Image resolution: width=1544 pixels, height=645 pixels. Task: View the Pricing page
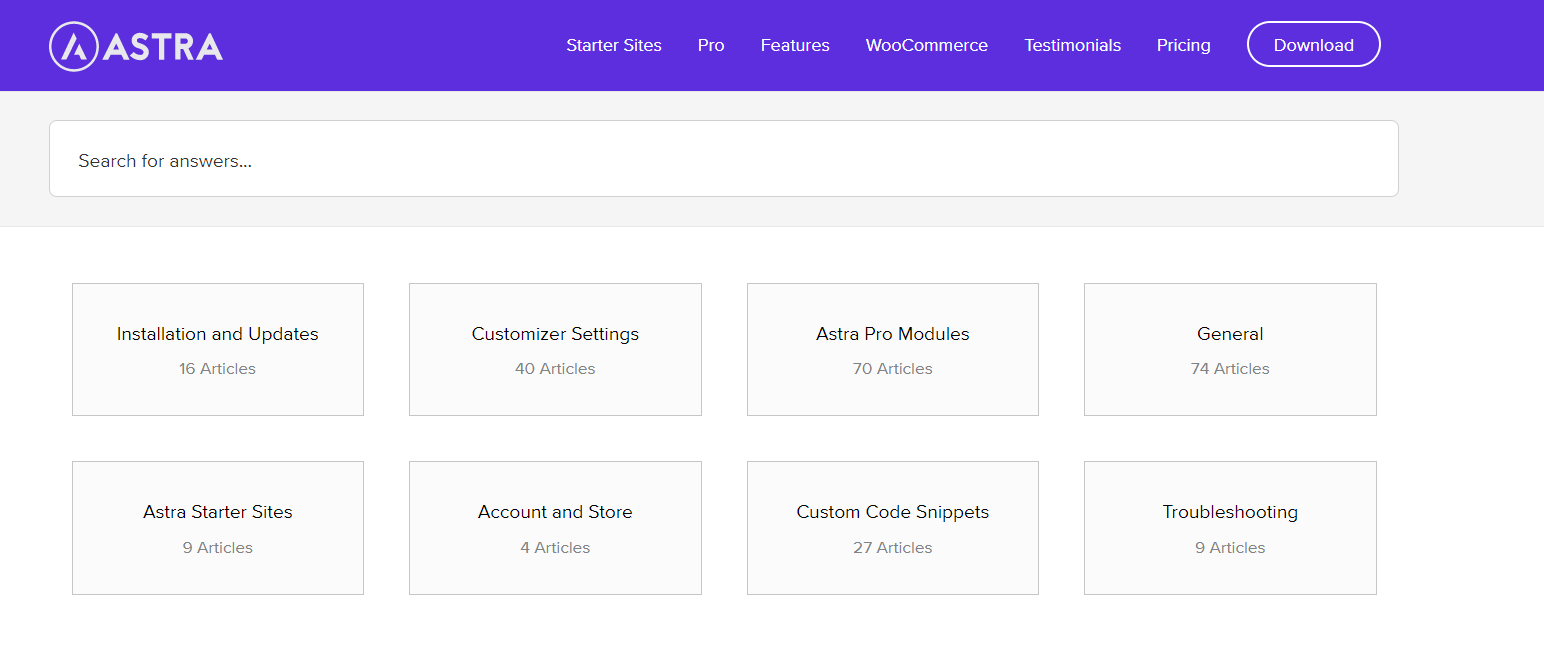pyautogui.click(x=1184, y=45)
